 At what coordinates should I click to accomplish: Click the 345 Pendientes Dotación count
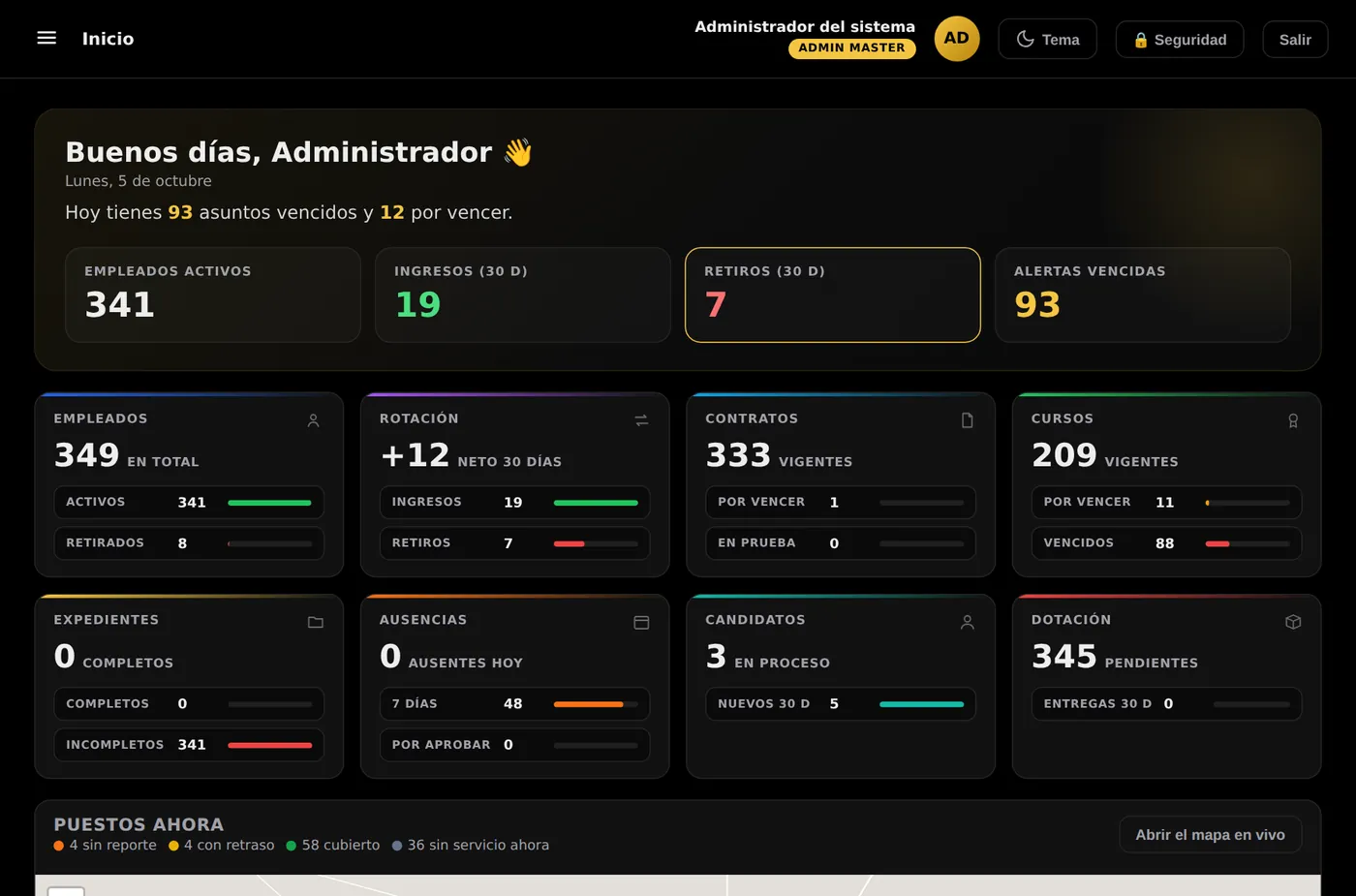point(1115,657)
